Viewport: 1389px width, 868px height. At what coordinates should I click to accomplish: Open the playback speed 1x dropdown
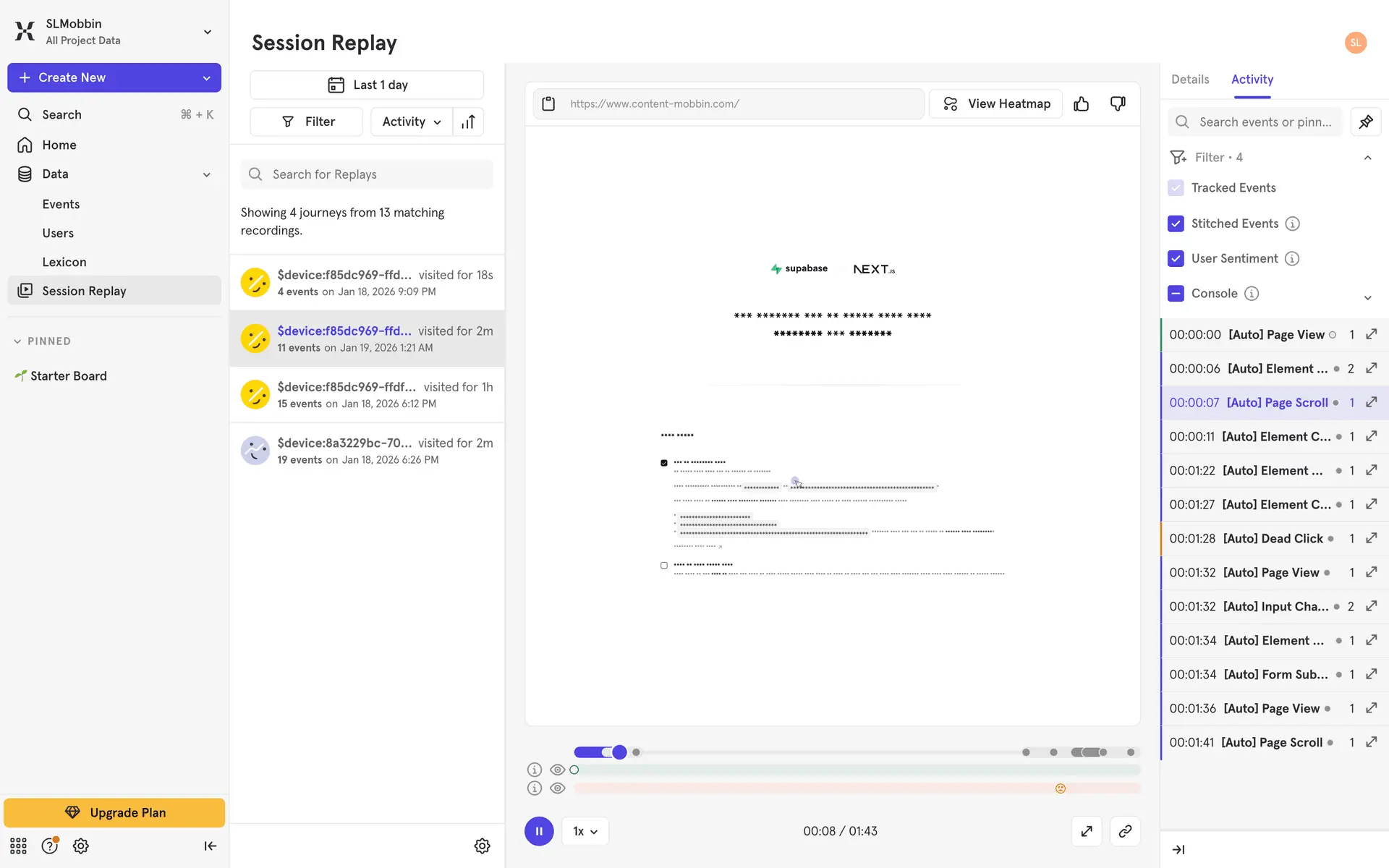[585, 831]
